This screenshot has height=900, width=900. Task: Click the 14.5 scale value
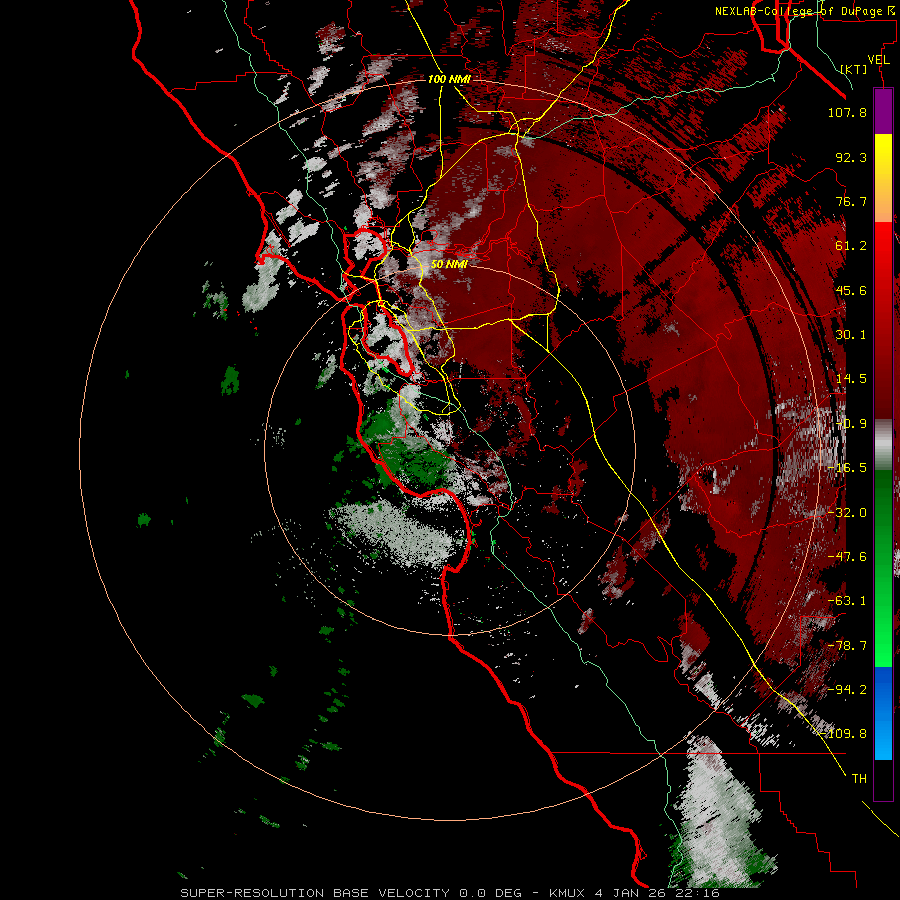(x=851, y=379)
